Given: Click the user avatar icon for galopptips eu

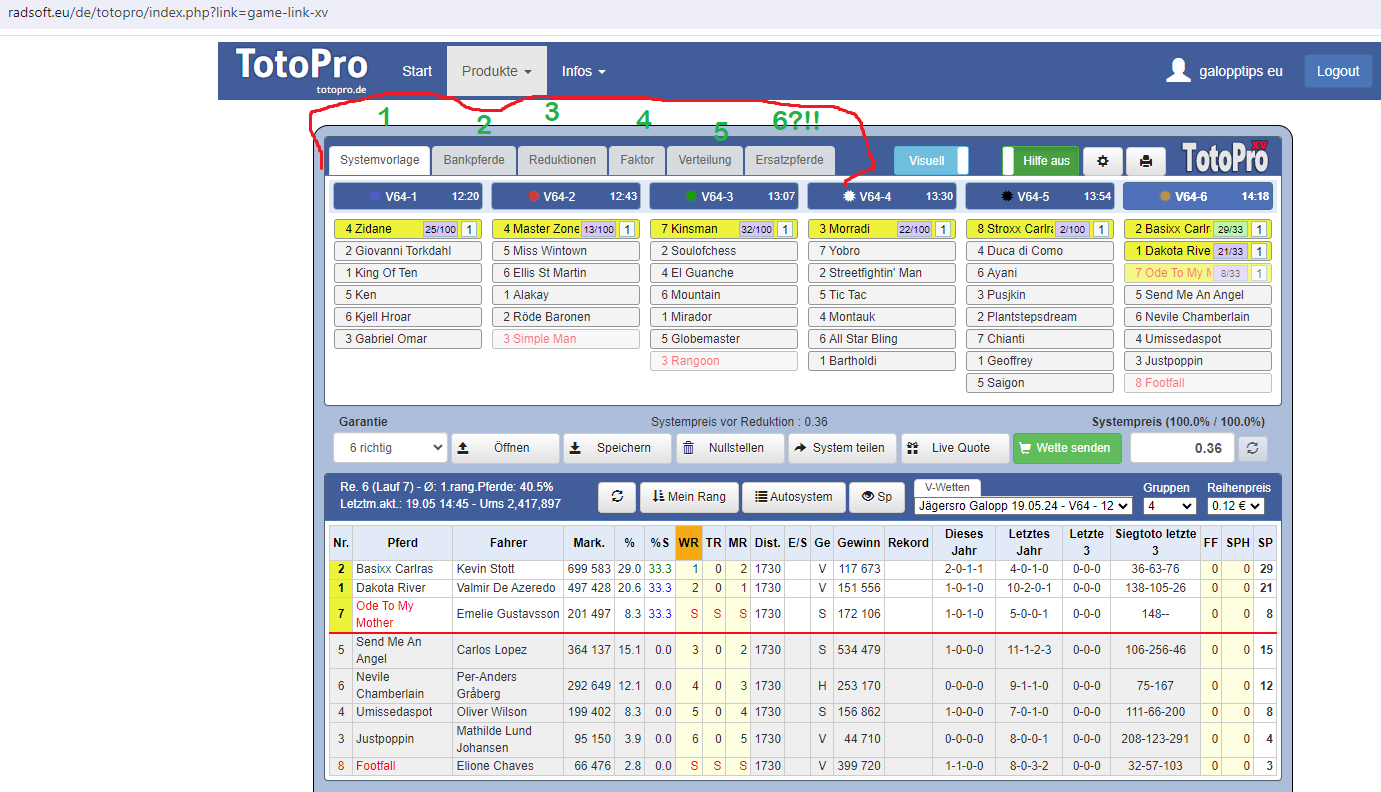Looking at the screenshot, I should click(x=1180, y=71).
